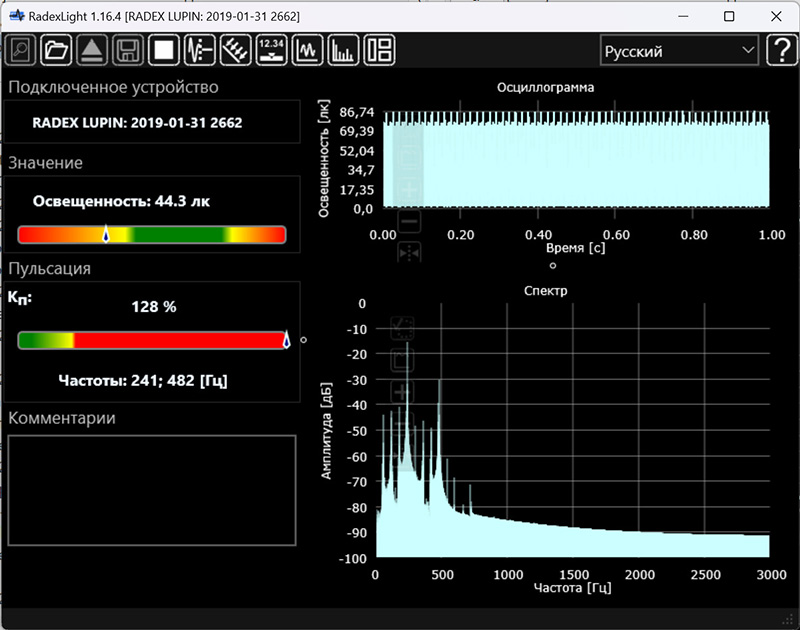Open help with the question mark button

coord(780,51)
